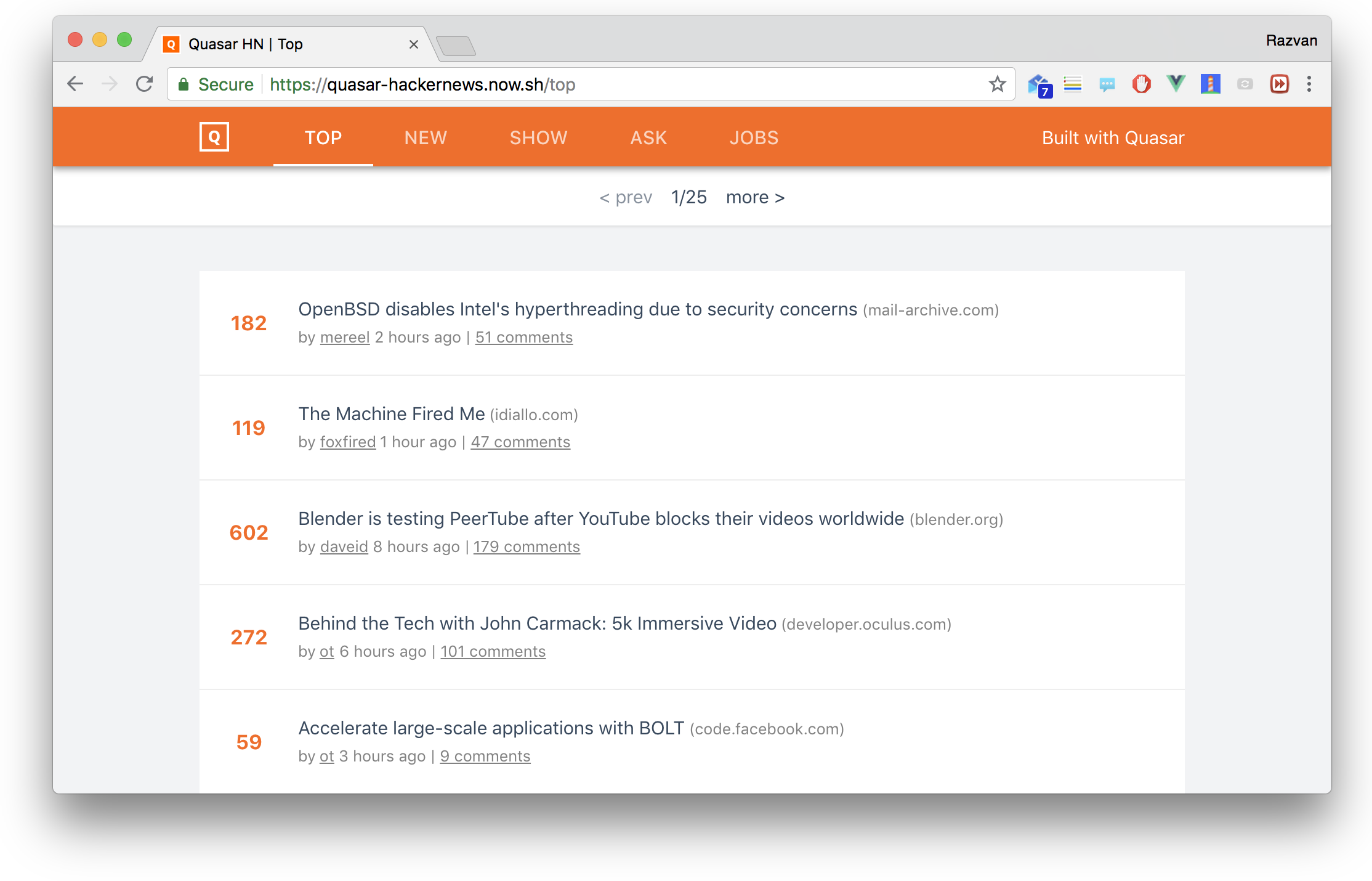Viewport: 1372px width, 881px height.
Task: Open the OpenBSD disables hyperthreading story
Action: pyautogui.click(x=578, y=309)
